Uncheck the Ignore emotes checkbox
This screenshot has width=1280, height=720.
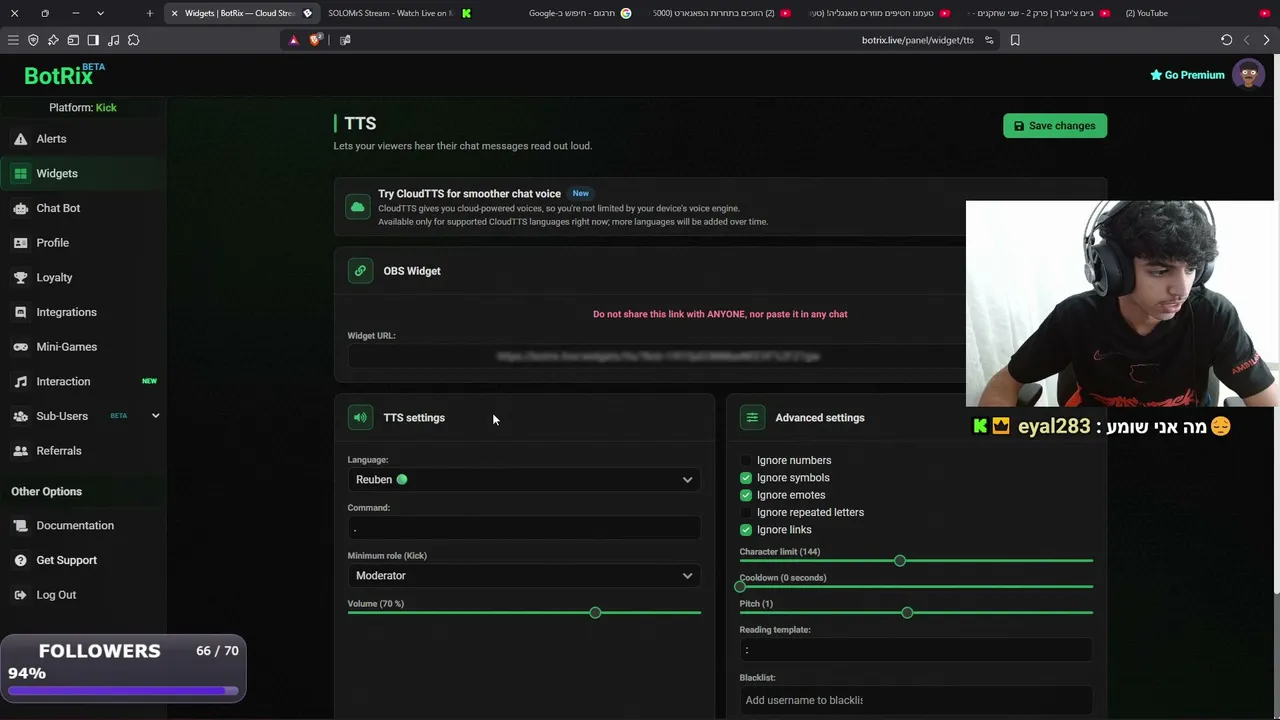pyautogui.click(x=745, y=495)
